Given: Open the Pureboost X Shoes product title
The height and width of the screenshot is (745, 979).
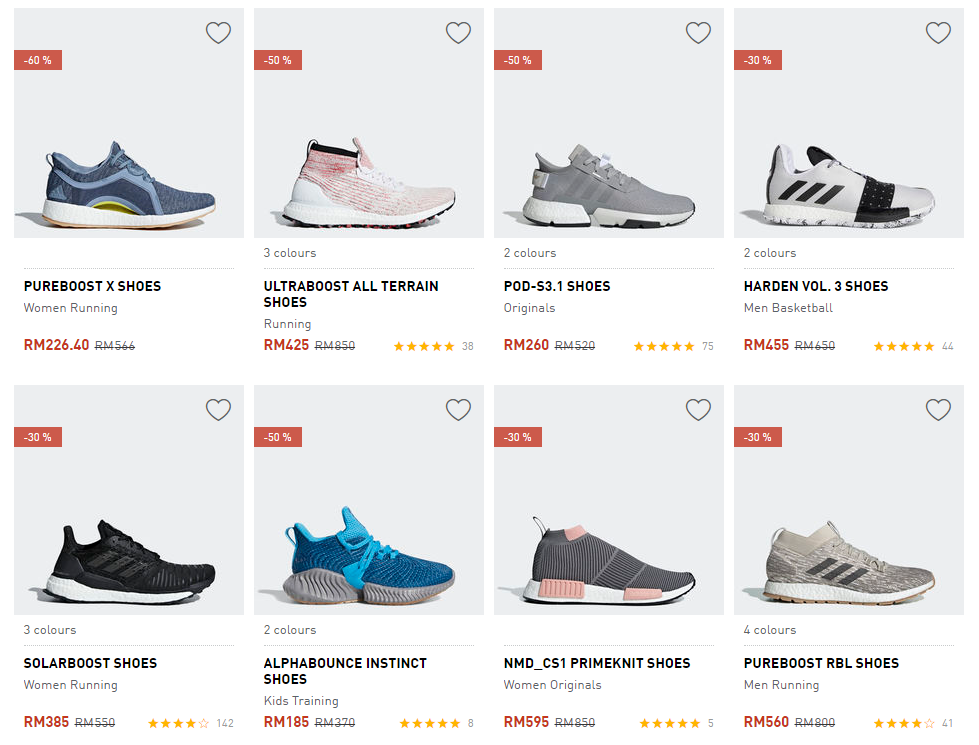Looking at the screenshot, I should coord(92,286).
